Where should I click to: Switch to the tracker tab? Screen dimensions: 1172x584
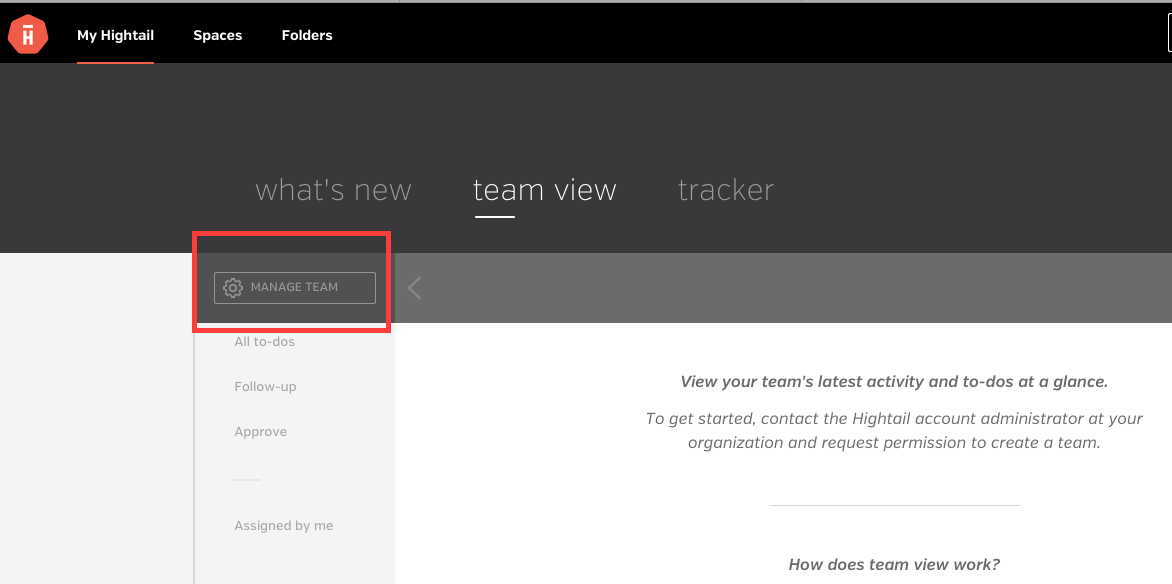click(726, 190)
